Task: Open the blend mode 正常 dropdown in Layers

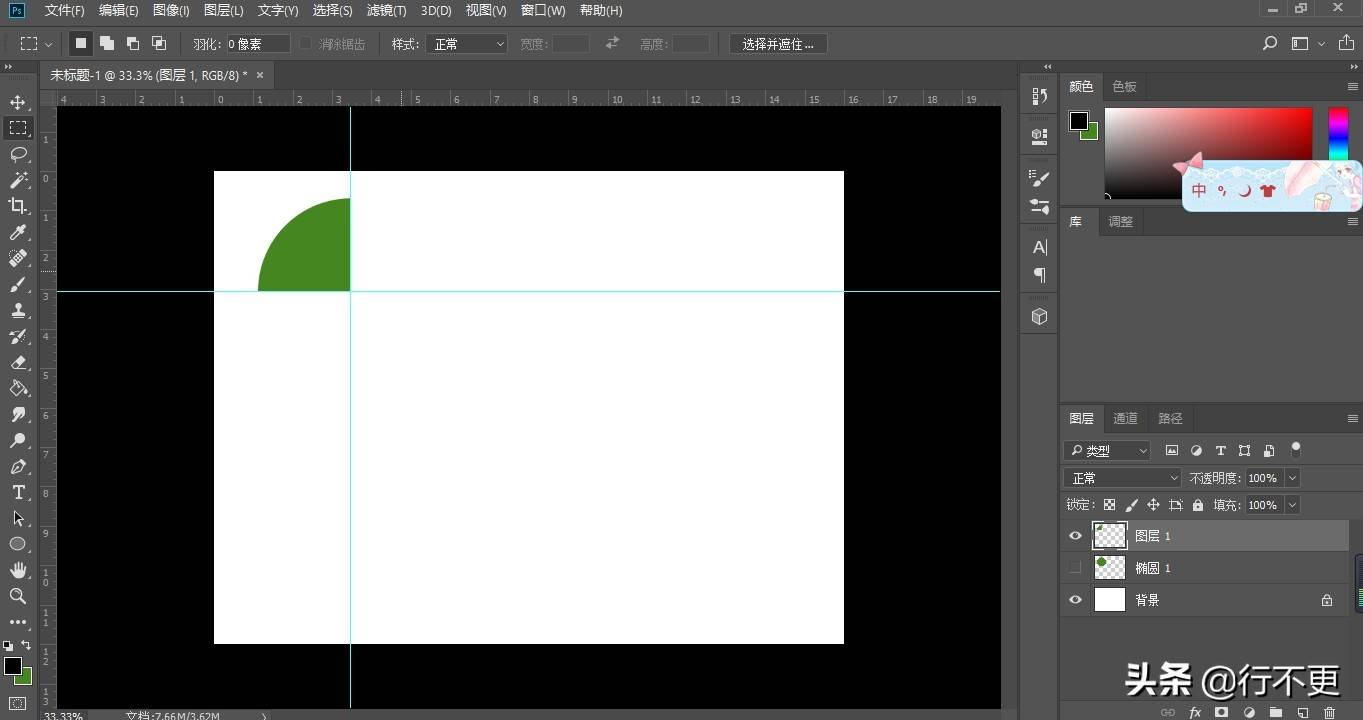Action: point(1123,478)
